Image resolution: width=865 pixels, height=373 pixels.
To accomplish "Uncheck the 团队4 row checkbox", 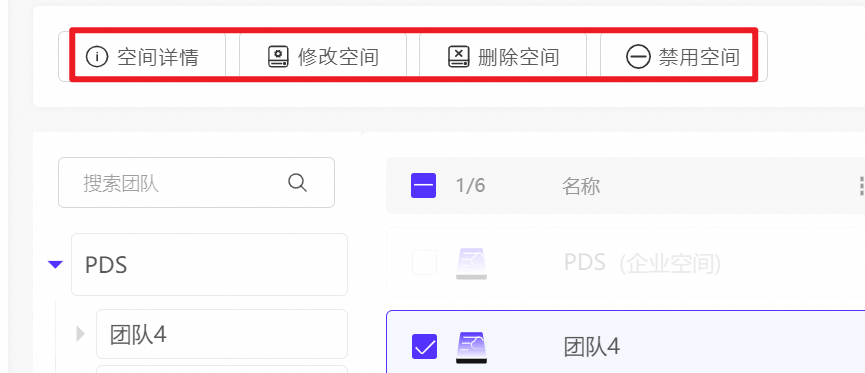I will pyautogui.click(x=424, y=347).
